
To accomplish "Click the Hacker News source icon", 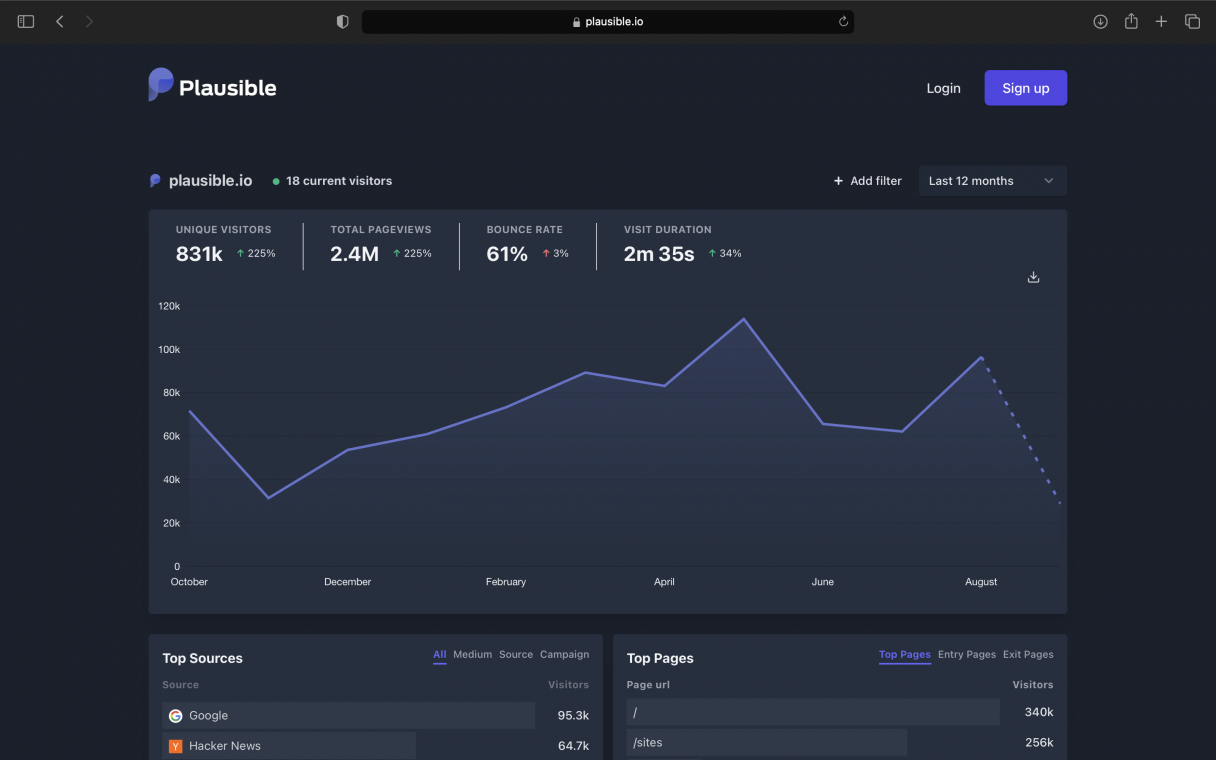I will click(x=176, y=746).
